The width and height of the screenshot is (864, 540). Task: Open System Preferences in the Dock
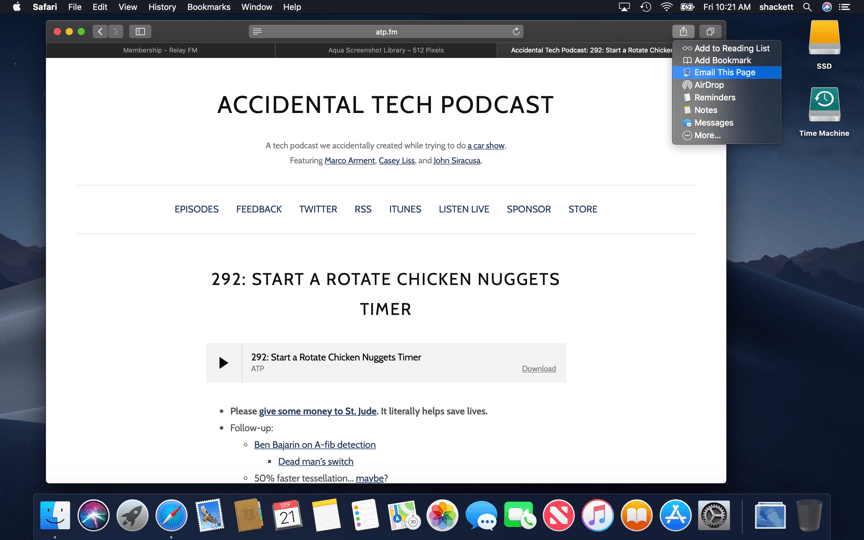[714, 516]
